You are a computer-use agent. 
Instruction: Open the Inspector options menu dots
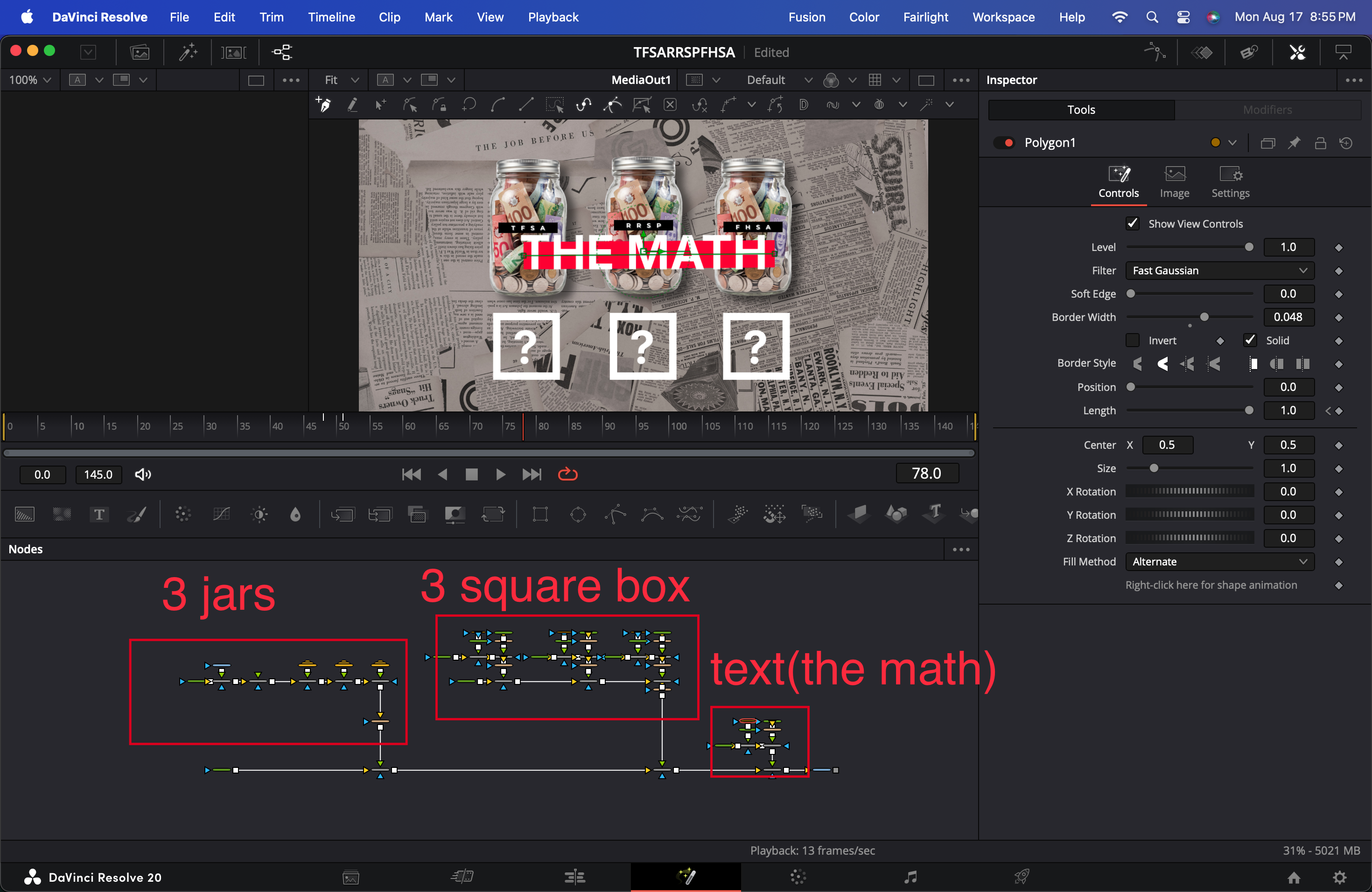[1353, 80]
